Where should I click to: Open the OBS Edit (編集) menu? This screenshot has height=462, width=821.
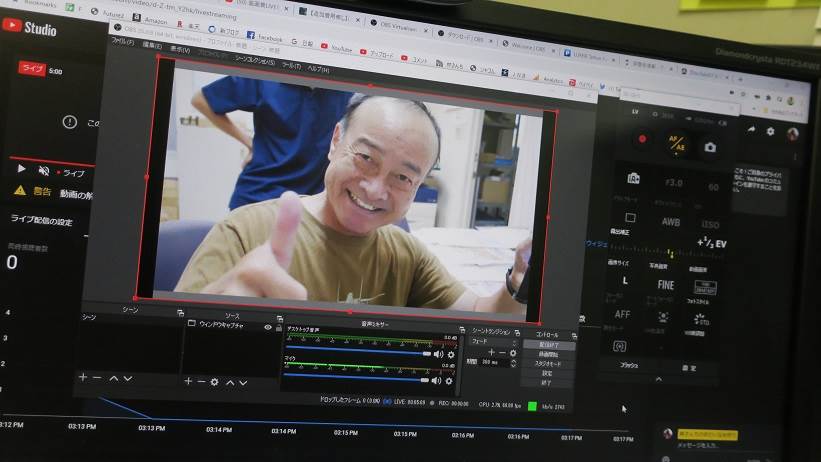[152, 45]
